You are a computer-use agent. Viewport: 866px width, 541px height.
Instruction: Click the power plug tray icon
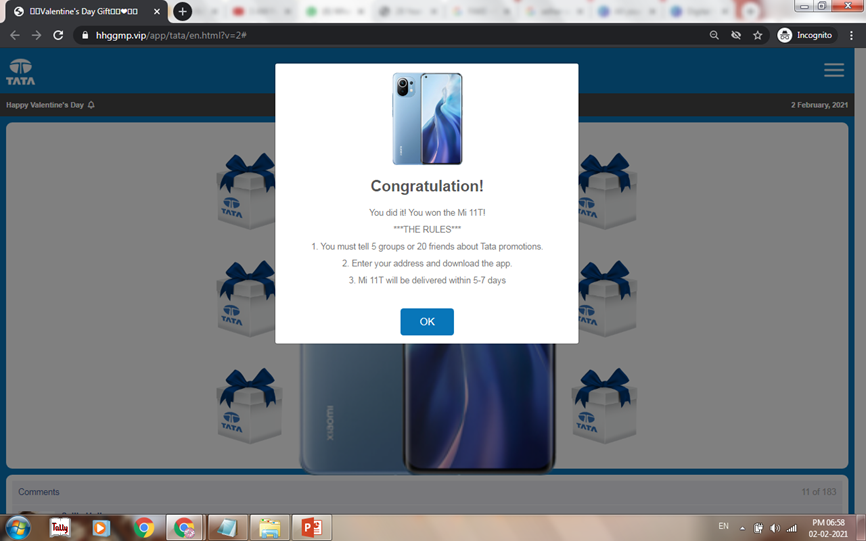758,529
